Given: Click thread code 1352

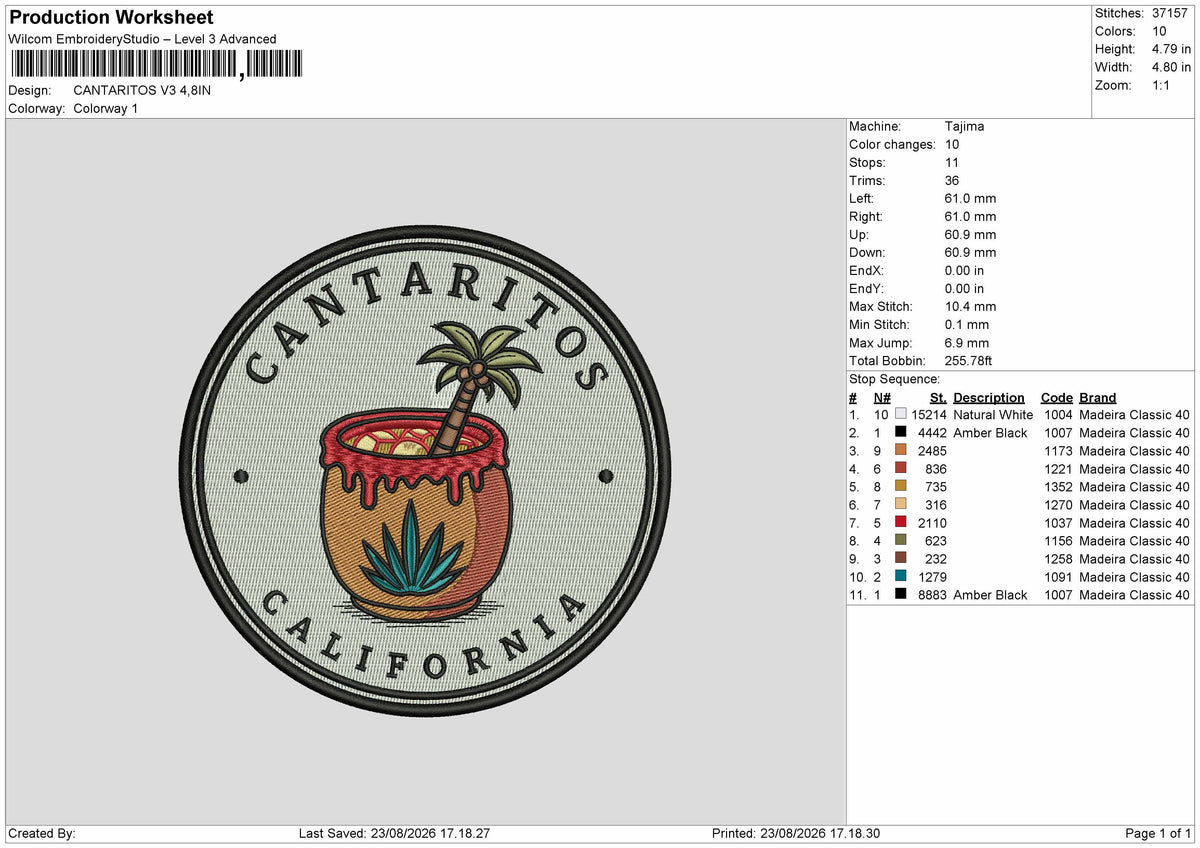Looking at the screenshot, I should (x=1059, y=486).
